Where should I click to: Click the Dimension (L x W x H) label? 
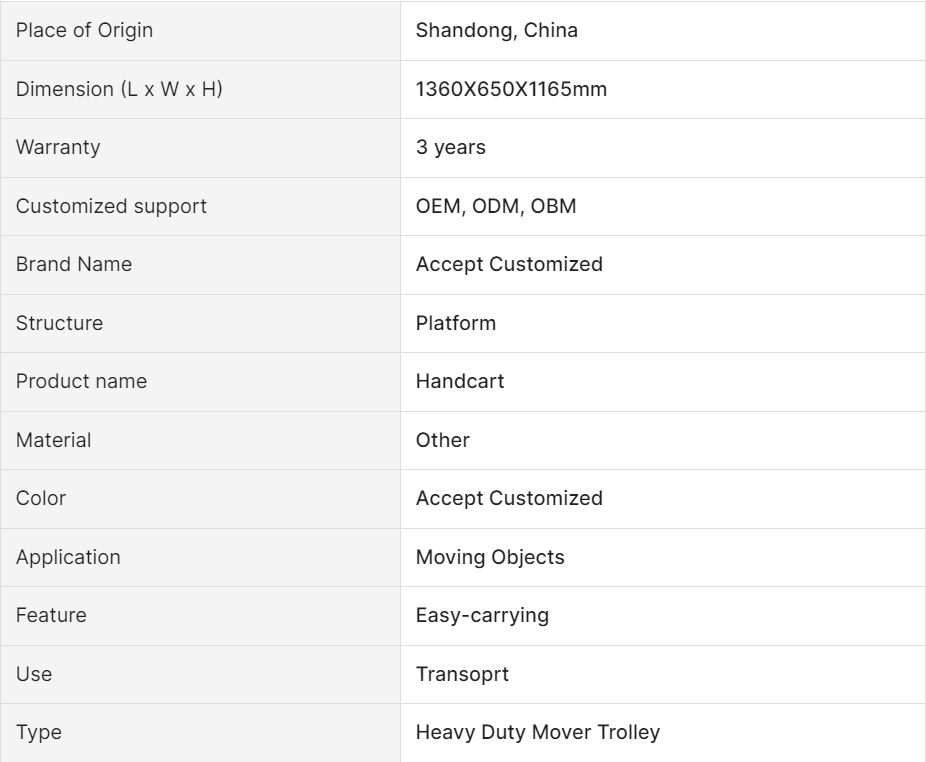pyautogui.click(x=119, y=89)
